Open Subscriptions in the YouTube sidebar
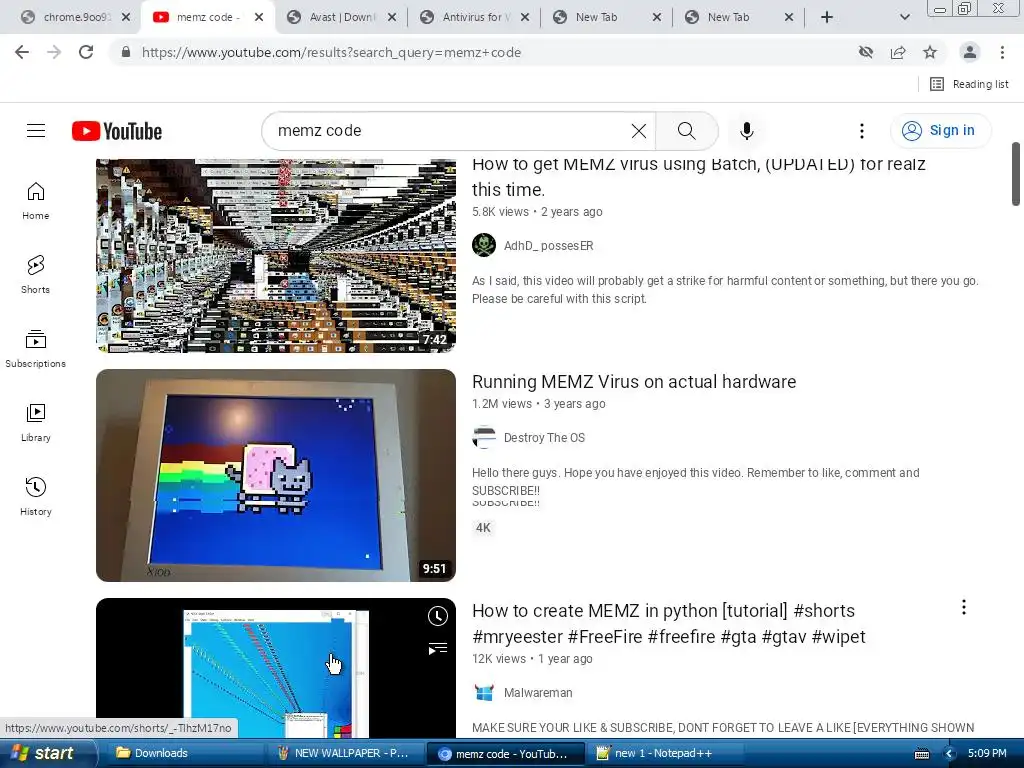 coord(35,349)
